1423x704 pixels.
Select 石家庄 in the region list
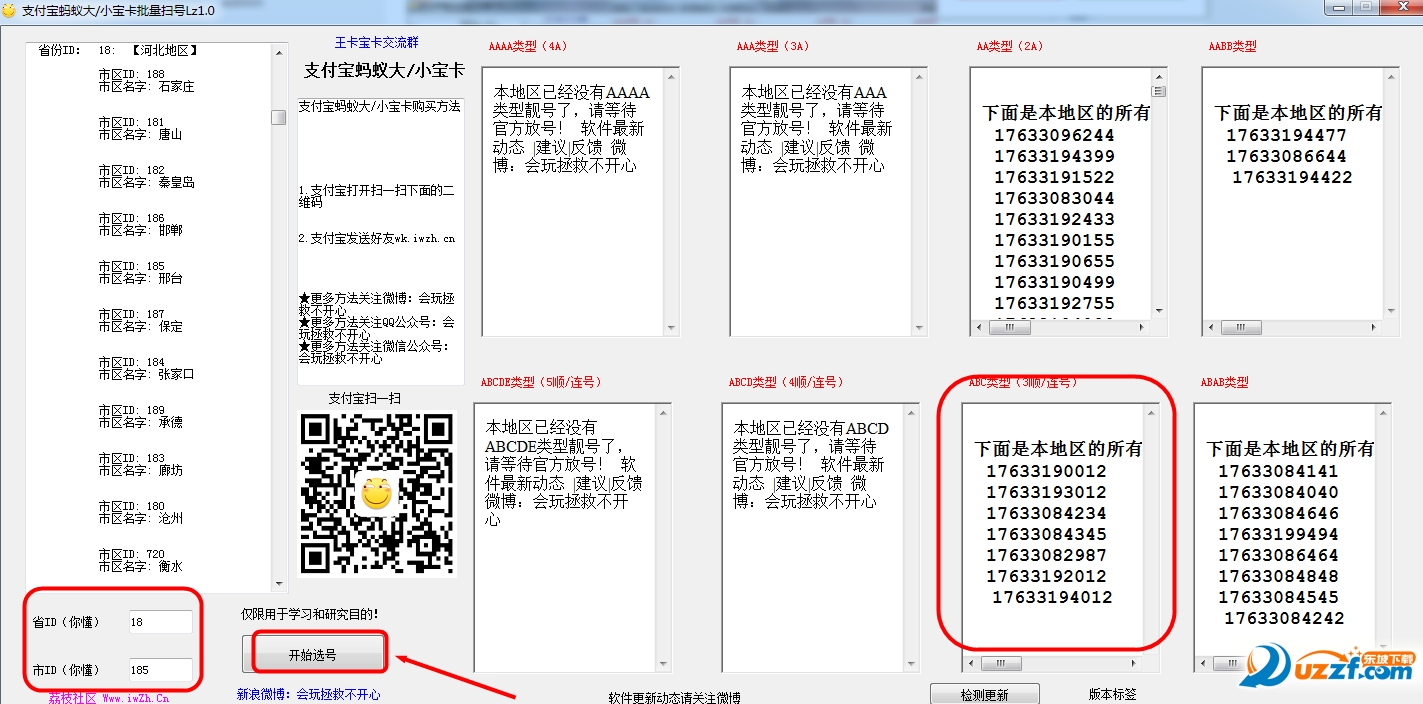(x=176, y=87)
